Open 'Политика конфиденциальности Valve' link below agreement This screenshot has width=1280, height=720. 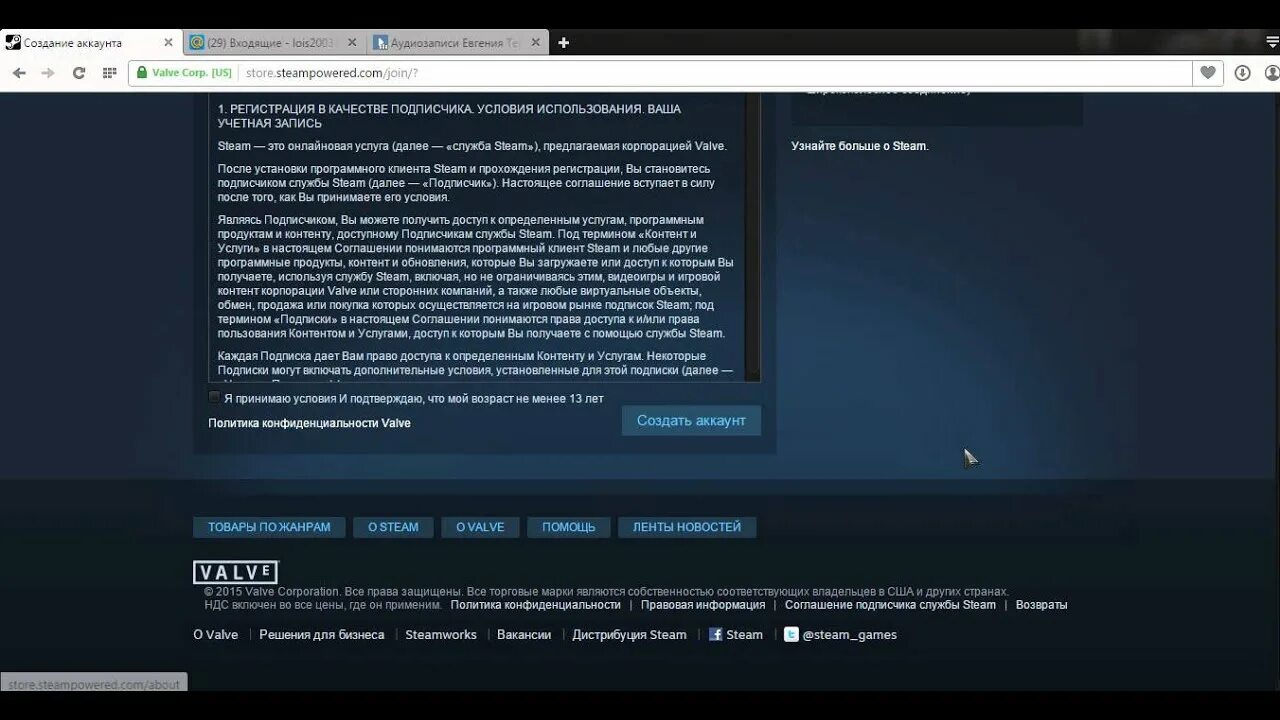pyautogui.click(x=309, y=423)
